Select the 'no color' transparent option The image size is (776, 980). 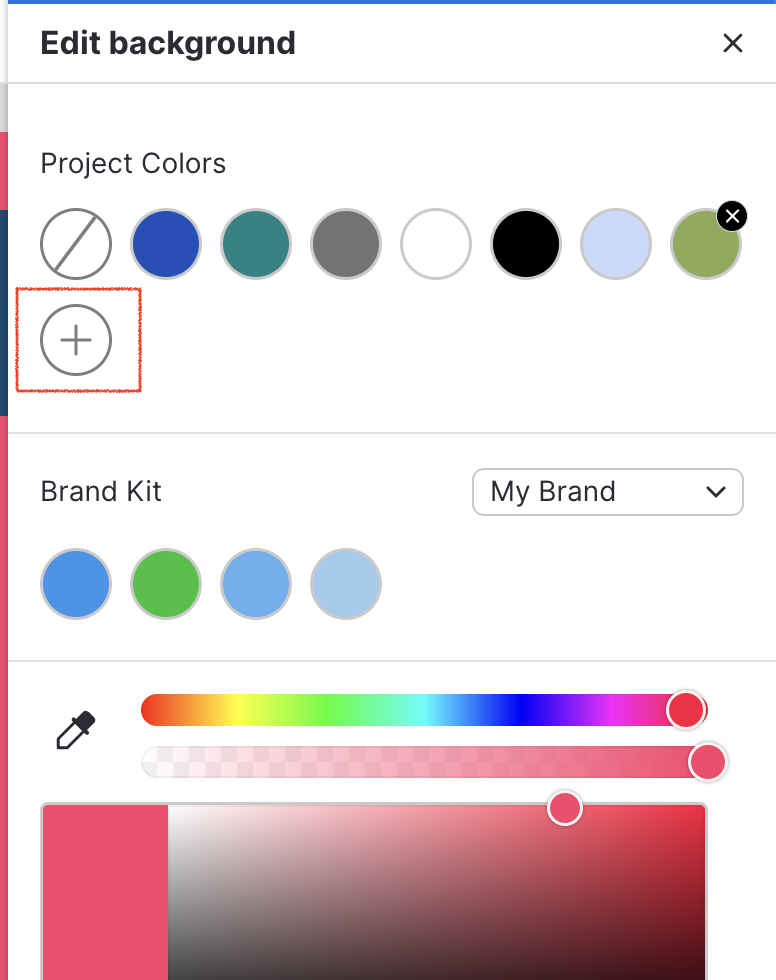tap(76, 244)
